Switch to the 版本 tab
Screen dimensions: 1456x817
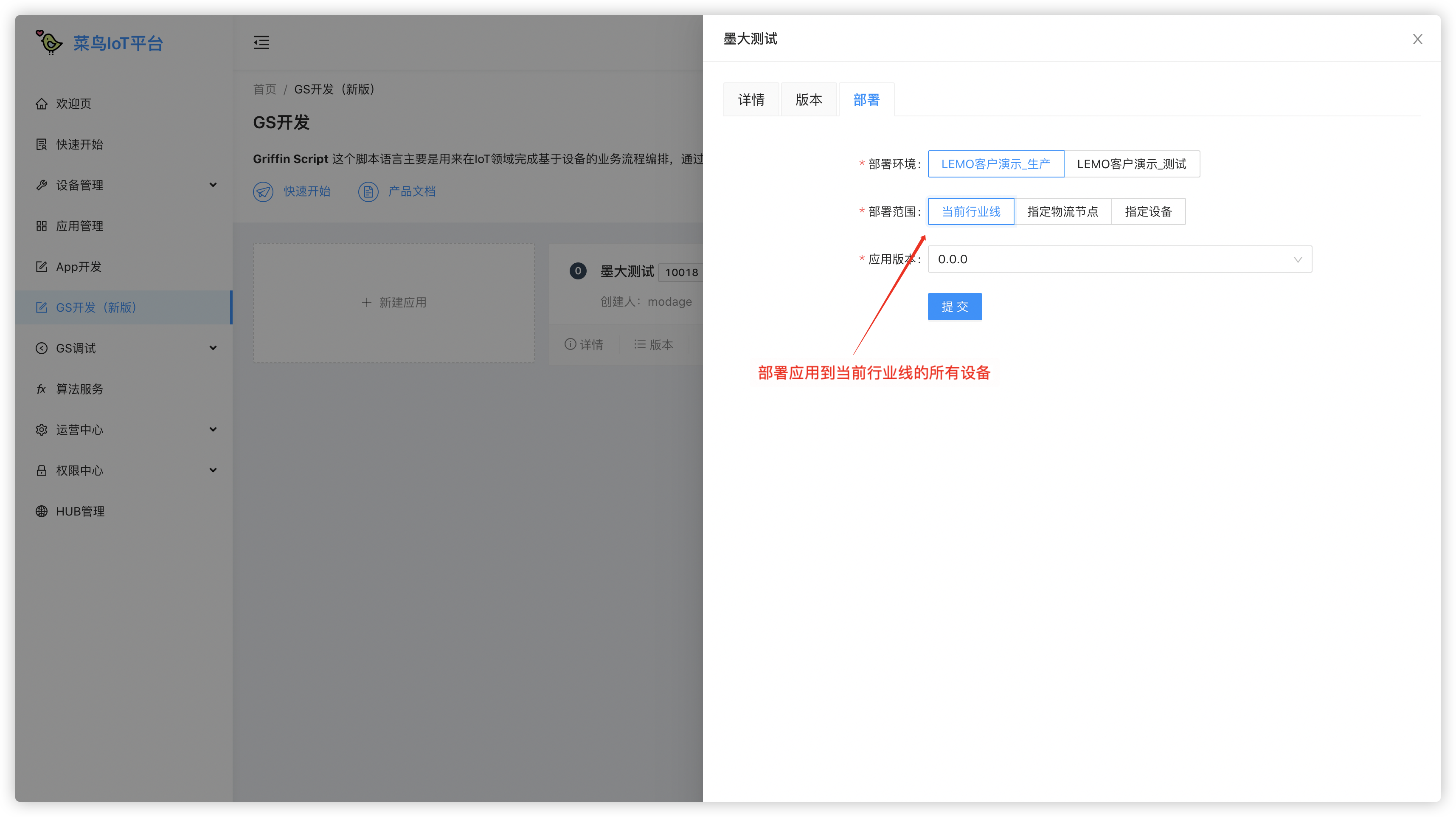click(808, 100)
